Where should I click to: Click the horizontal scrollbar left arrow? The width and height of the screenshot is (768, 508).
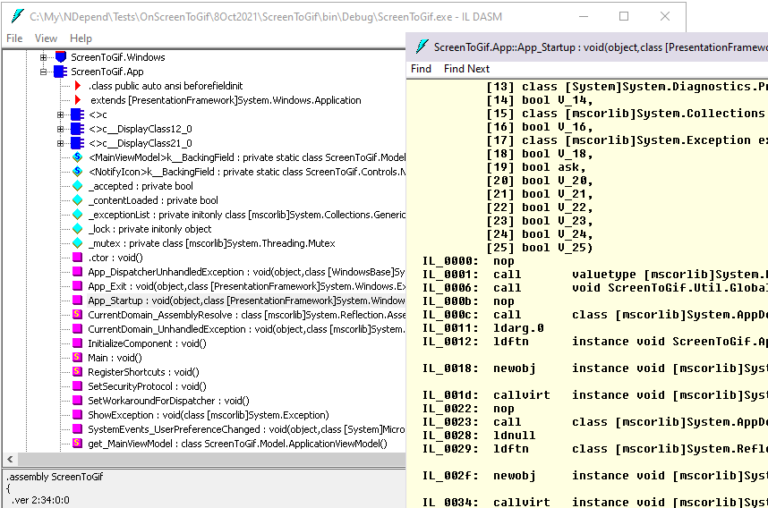click(10, 460)
